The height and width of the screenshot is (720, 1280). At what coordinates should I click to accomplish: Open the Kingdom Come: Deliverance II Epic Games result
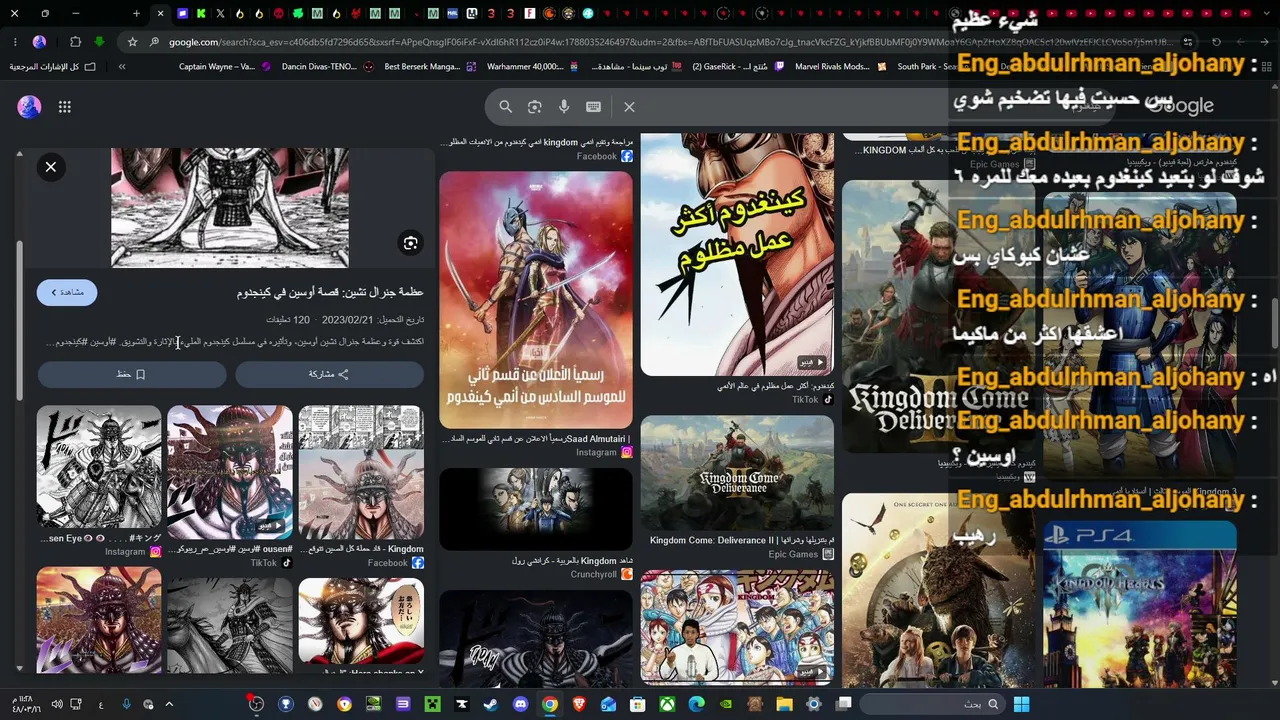tap(737, 474)
